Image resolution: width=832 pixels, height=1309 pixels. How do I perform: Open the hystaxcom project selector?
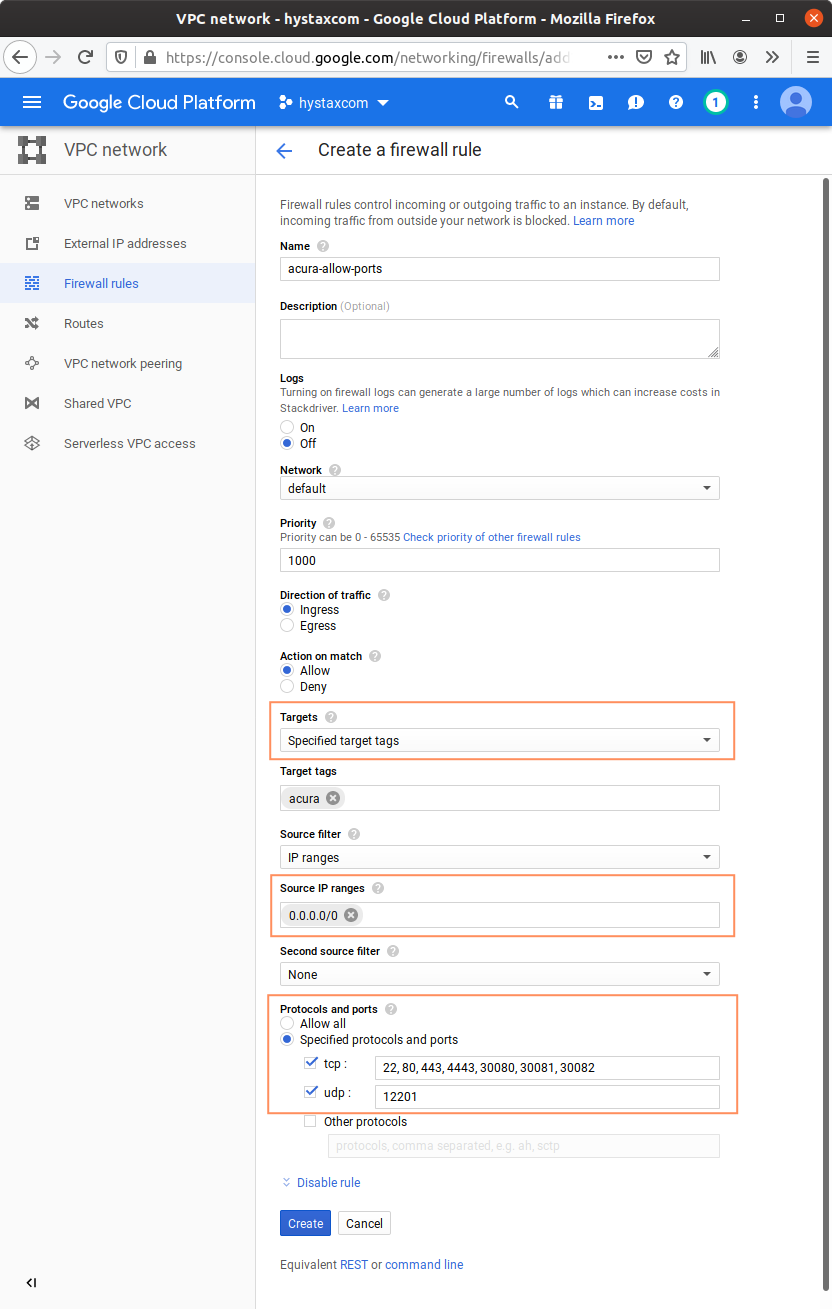(x=334, y=102)
